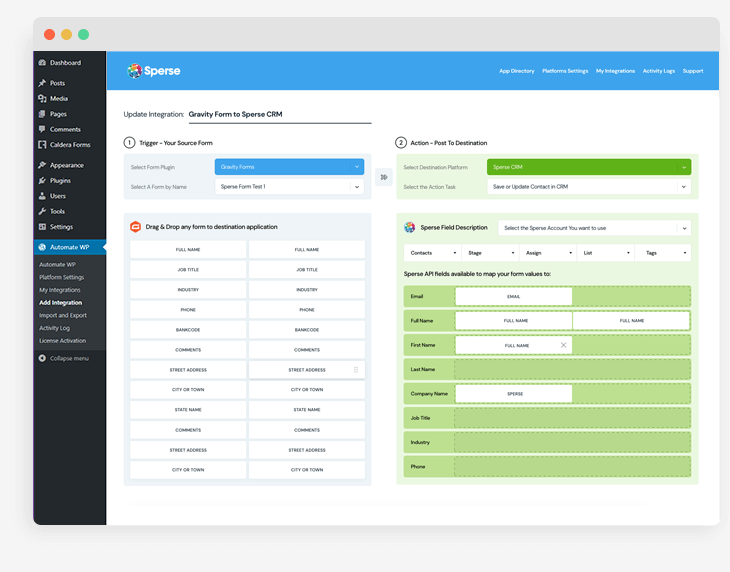Click the EMAIL tile in Email row
The width and height of the screenshot is (730, 572).
pyautogui.click(x=514, y=296)
